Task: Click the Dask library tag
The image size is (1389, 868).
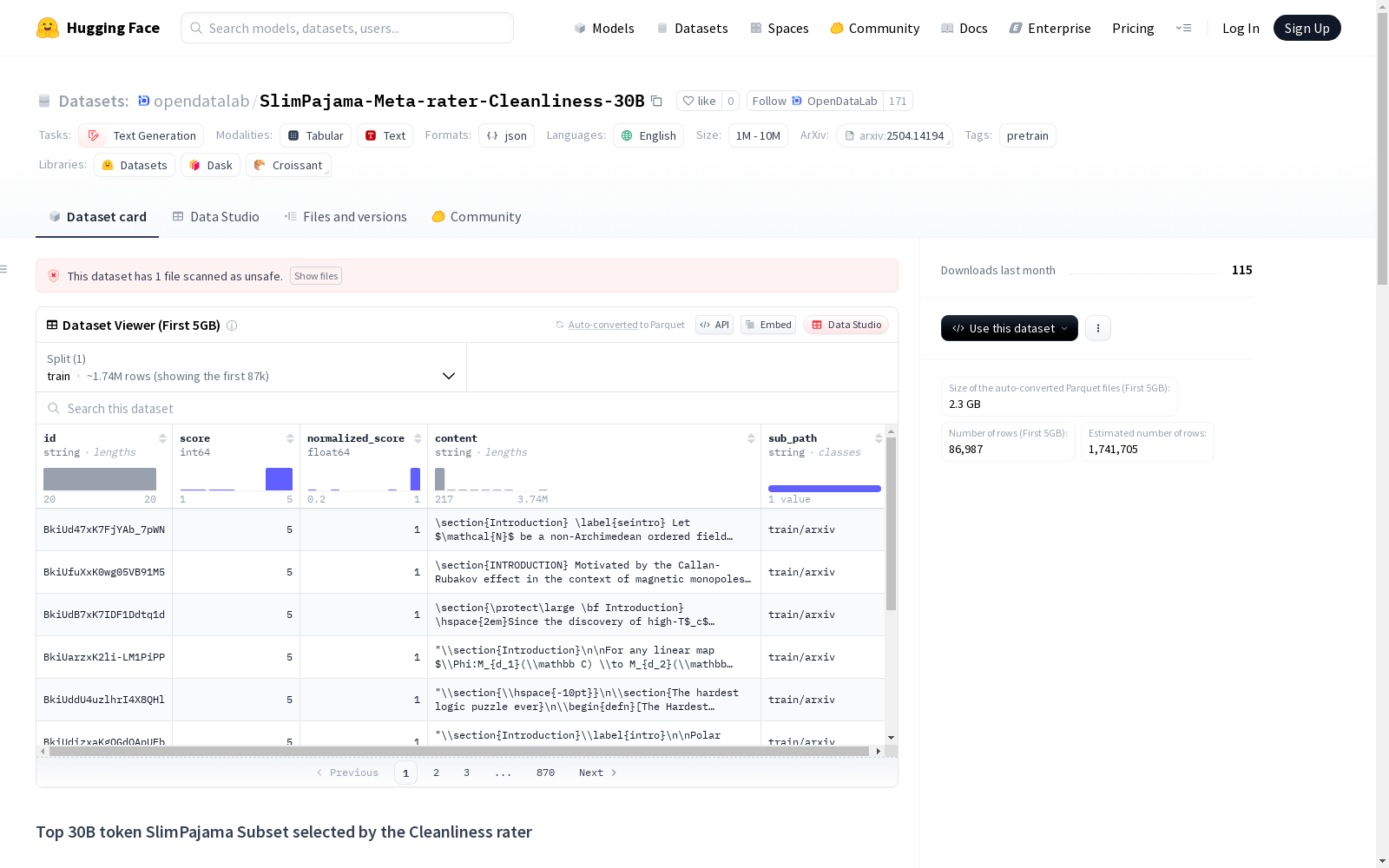Action: pos(211,165)
